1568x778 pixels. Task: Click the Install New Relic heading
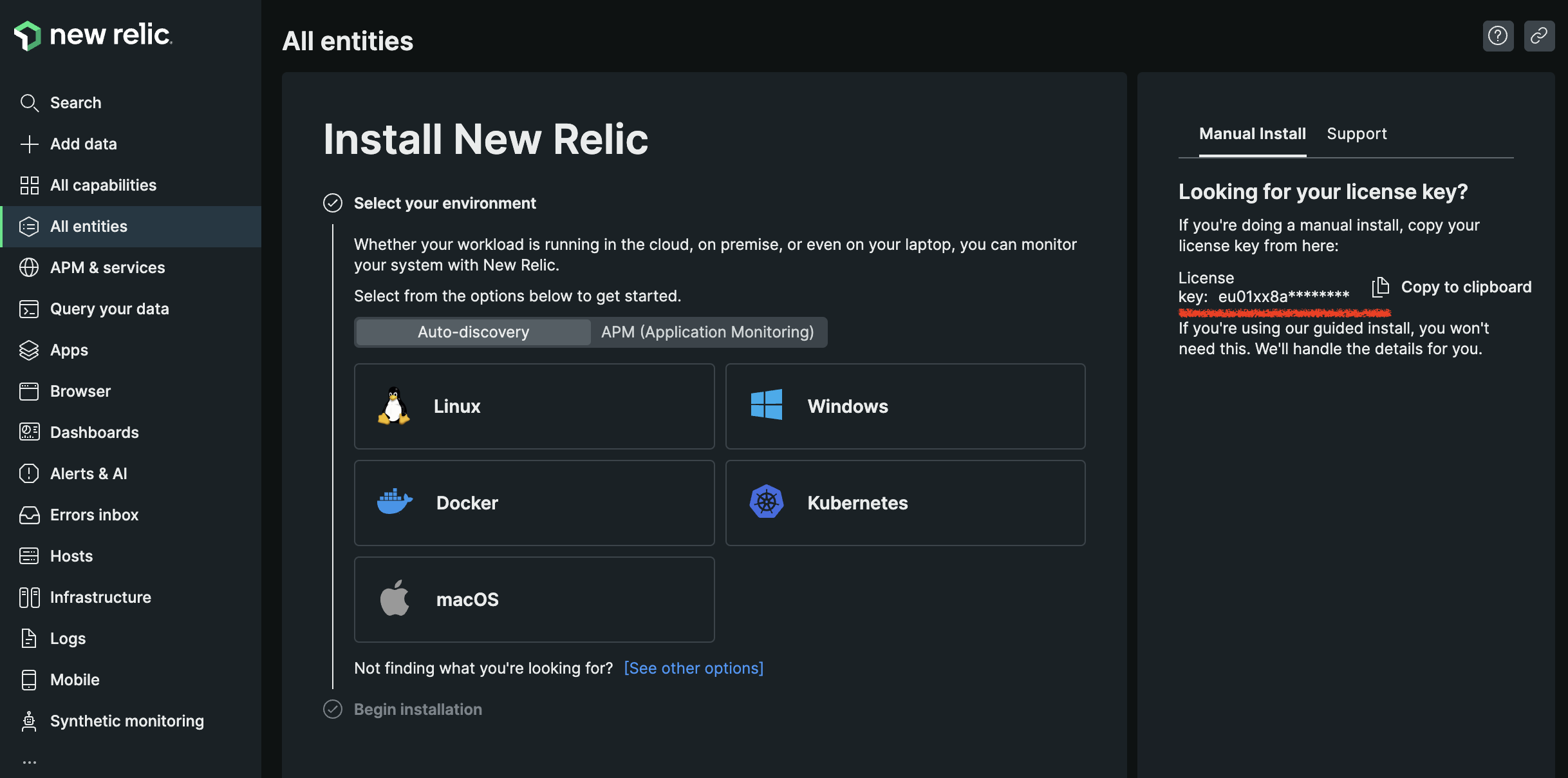click(x=485, y=139)
